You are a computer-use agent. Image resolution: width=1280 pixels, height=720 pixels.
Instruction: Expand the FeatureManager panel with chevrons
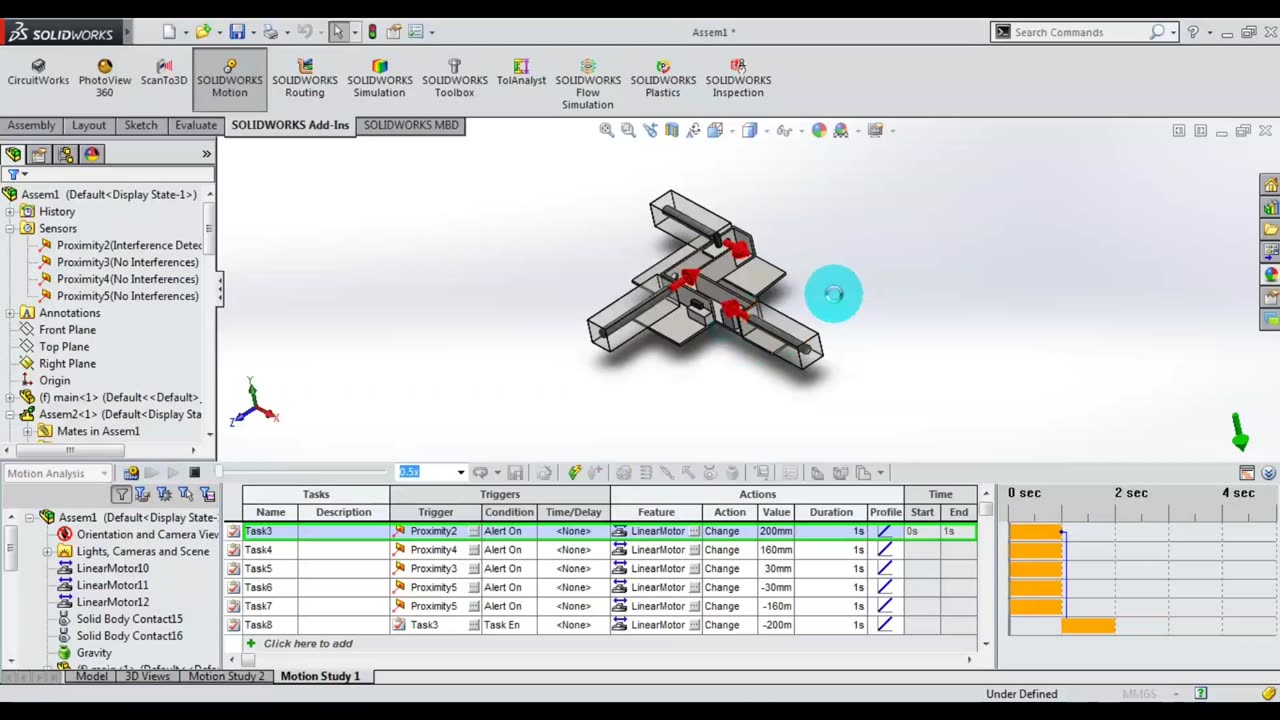[206, 154]
